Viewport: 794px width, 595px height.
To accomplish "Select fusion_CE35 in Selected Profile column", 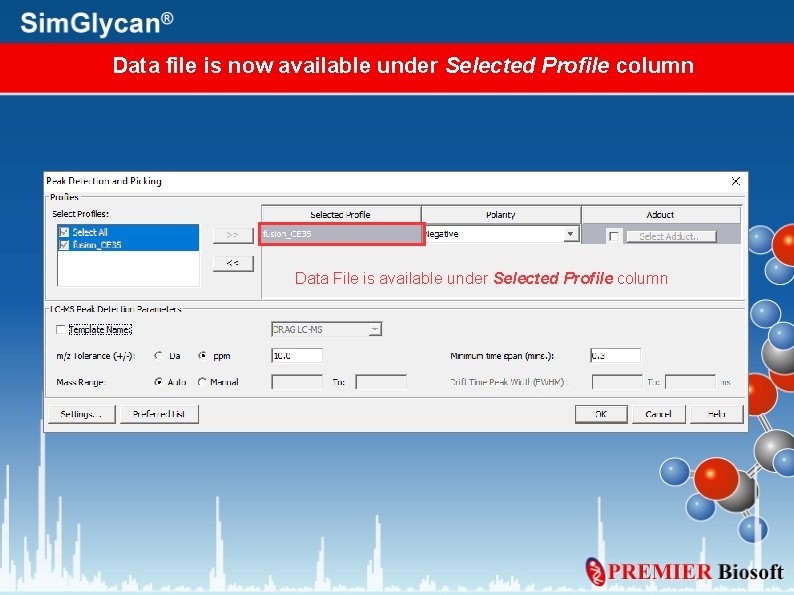I will [341, 234].
